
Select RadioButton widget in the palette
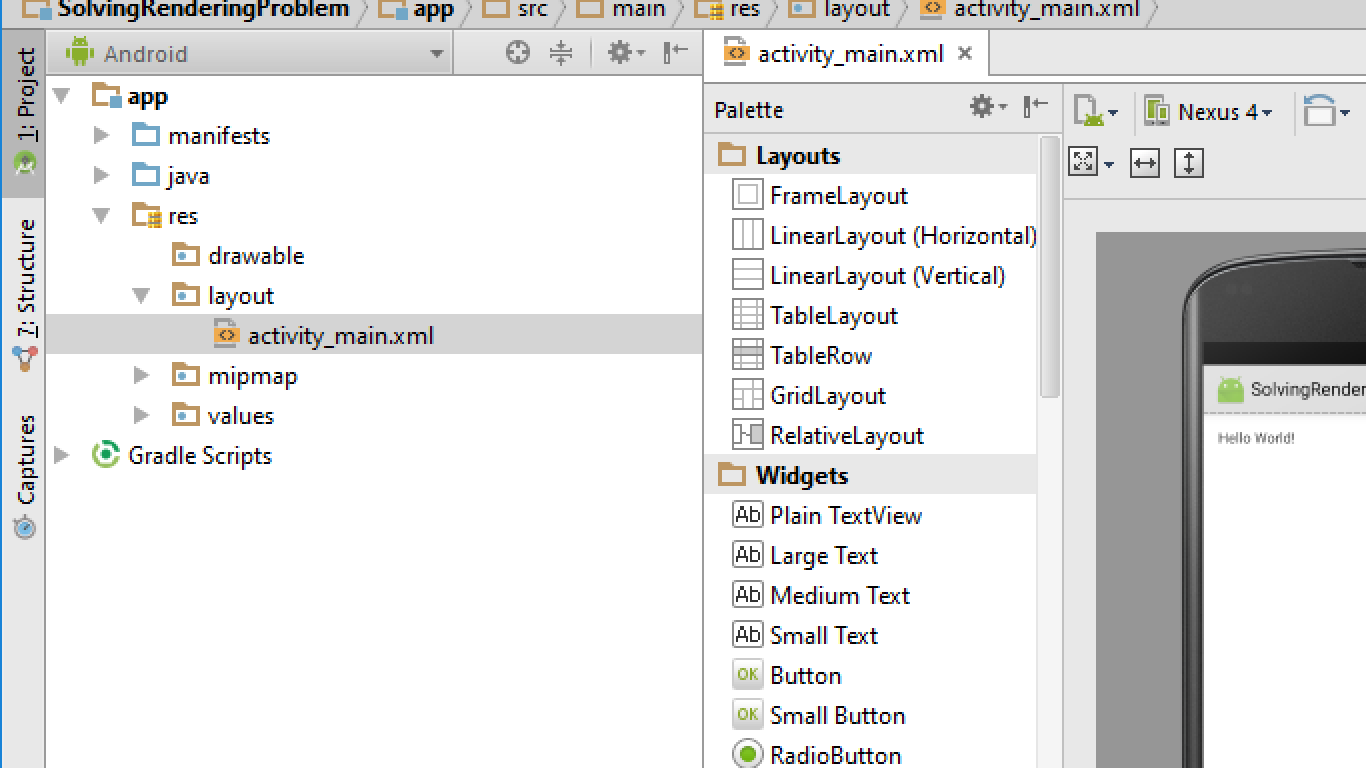click(818, 755)
